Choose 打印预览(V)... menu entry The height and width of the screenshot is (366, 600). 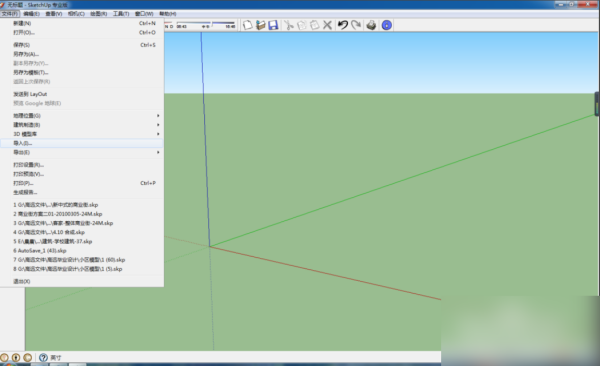pyautogui.click(x=82, y=174)
